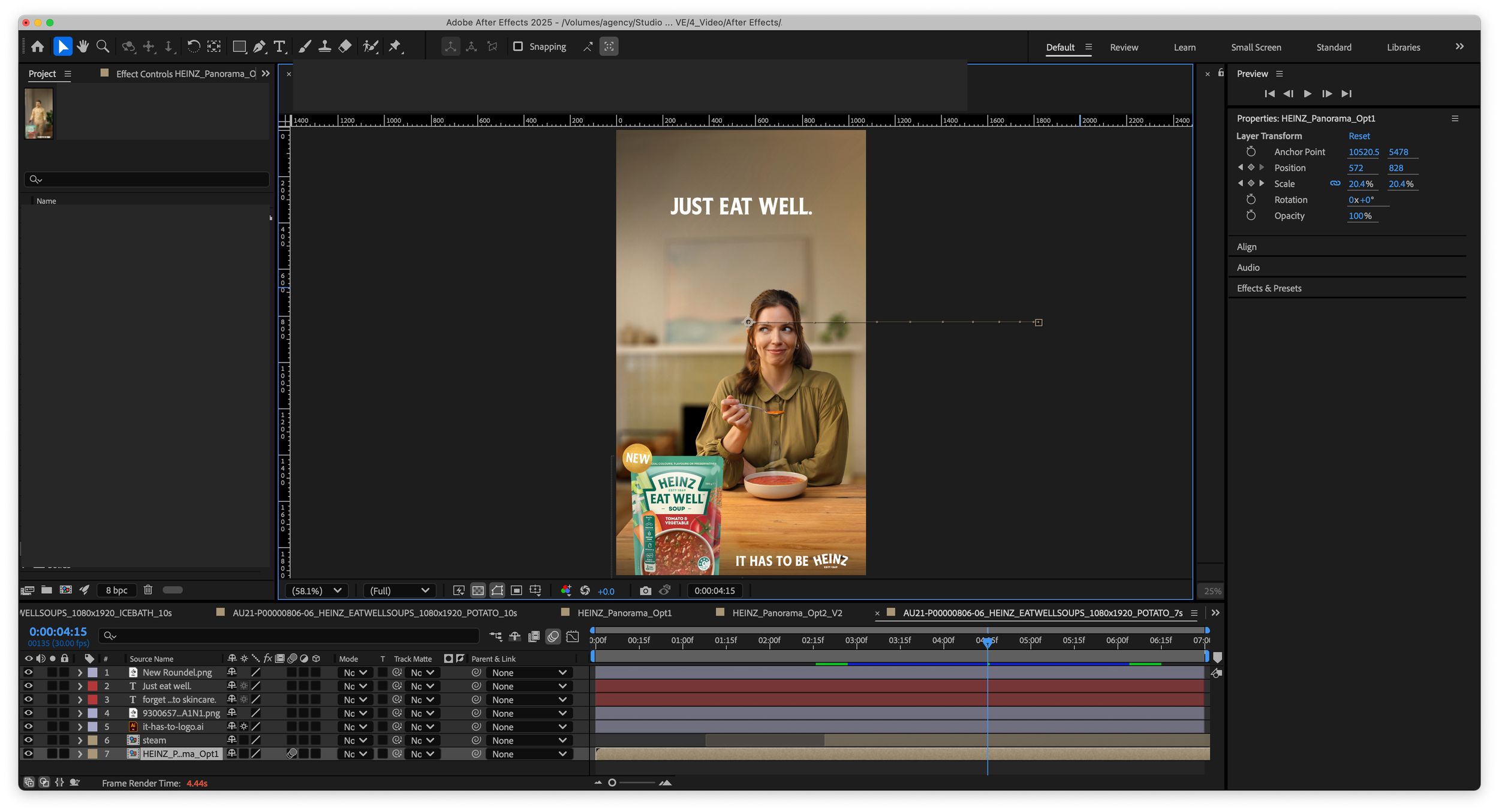
Task: Toggle the Scale constrain proportions link
Action: coord(1335,183)
